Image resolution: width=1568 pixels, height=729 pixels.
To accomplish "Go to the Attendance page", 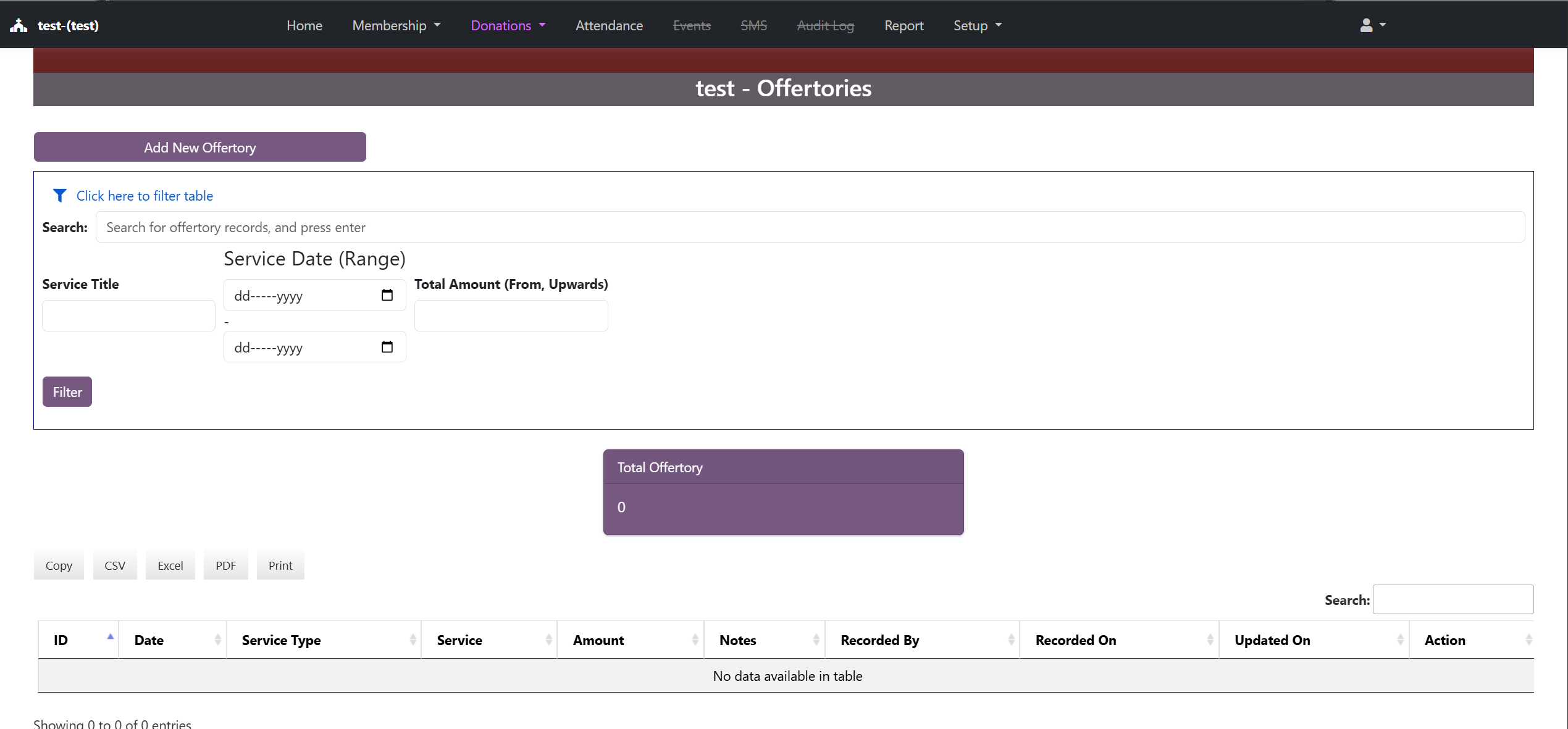I will click(609, 25).
